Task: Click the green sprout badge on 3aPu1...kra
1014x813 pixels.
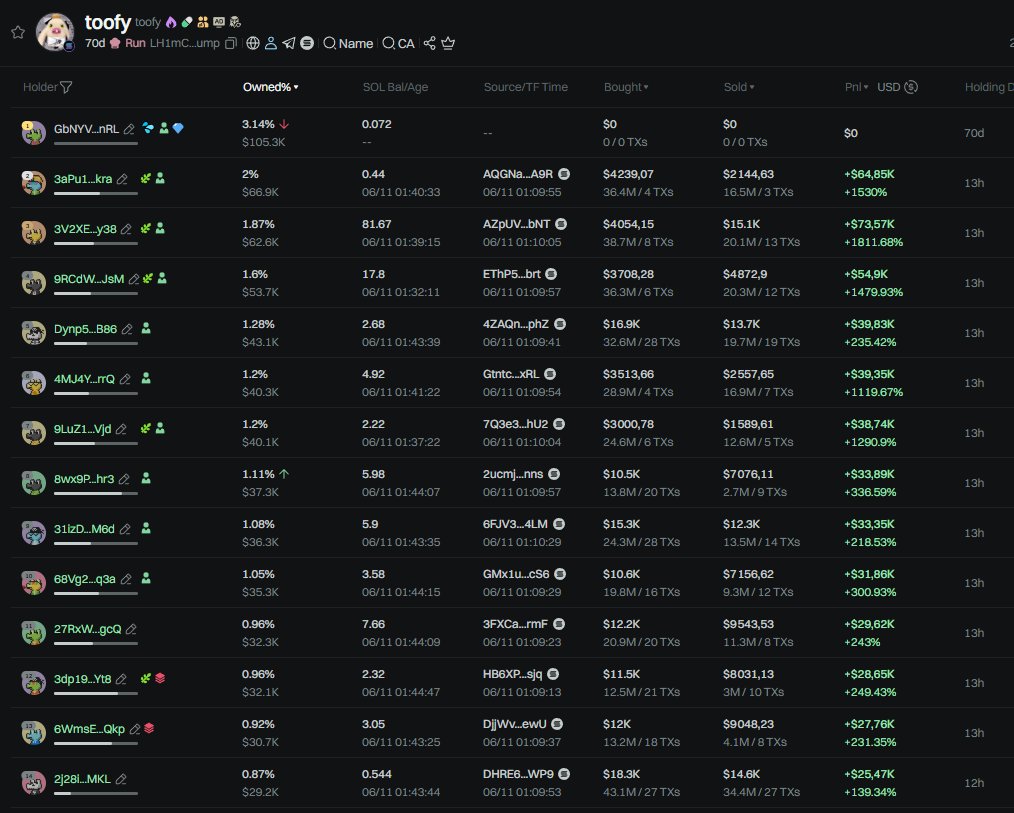Action: click(x=146, y=178)
